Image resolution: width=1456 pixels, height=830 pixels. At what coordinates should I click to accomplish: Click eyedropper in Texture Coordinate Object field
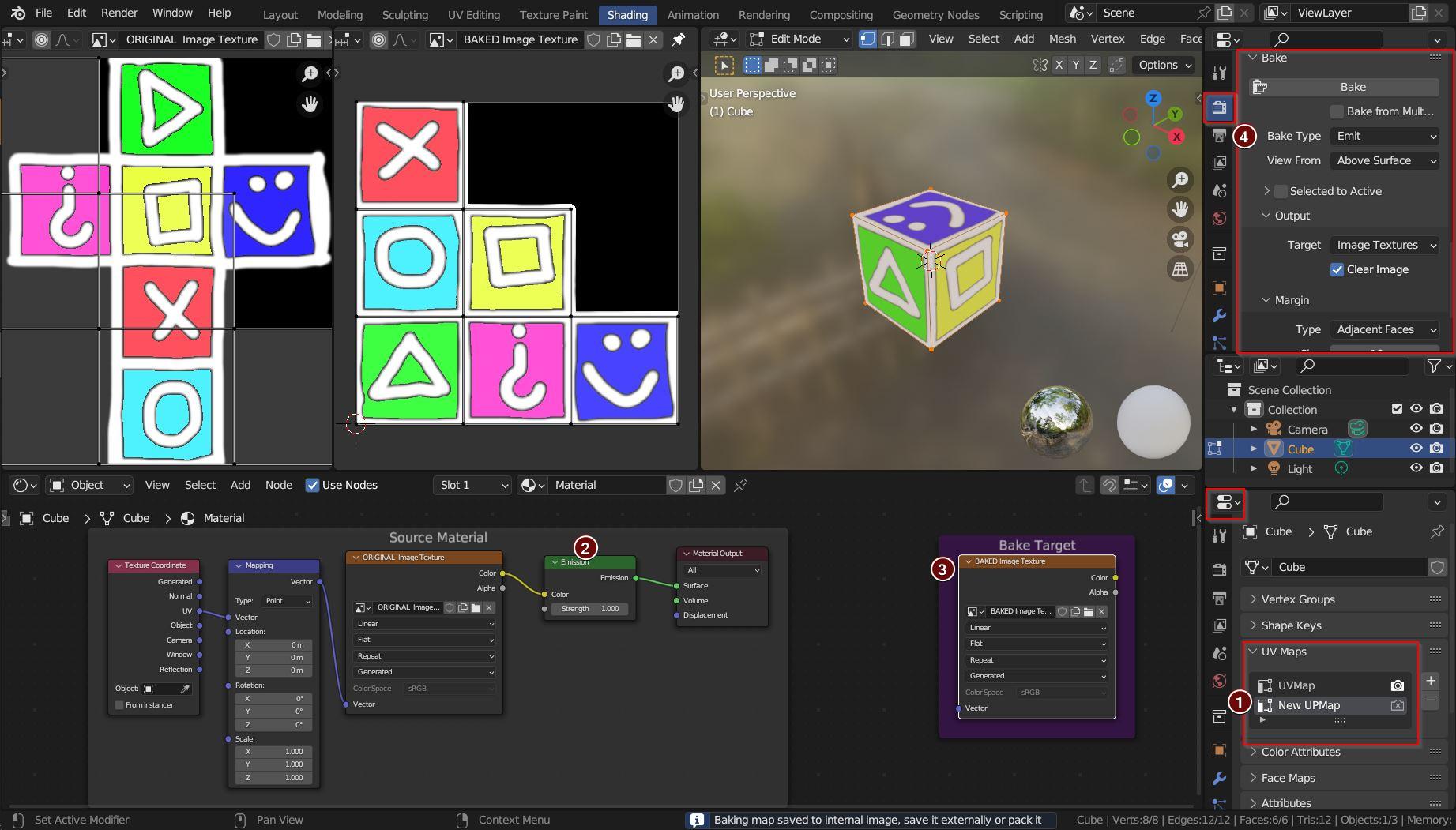pos(185,689)
